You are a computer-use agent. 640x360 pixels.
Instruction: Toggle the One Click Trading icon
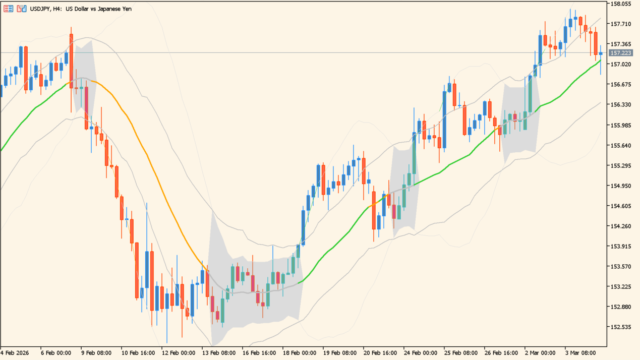pyautogui.click(x=22, y=9)
